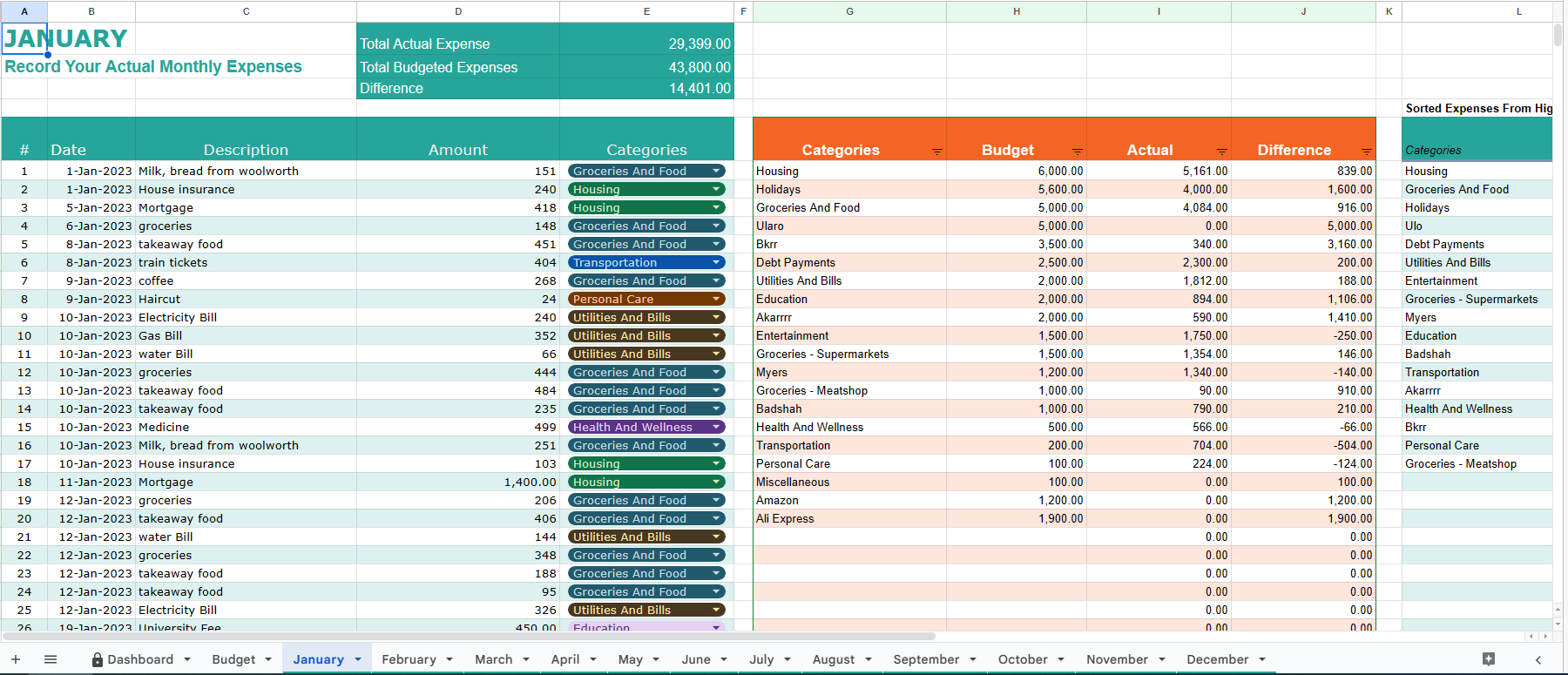
Task: Switch to the Dashboard sheet tab
Action: 140,659
